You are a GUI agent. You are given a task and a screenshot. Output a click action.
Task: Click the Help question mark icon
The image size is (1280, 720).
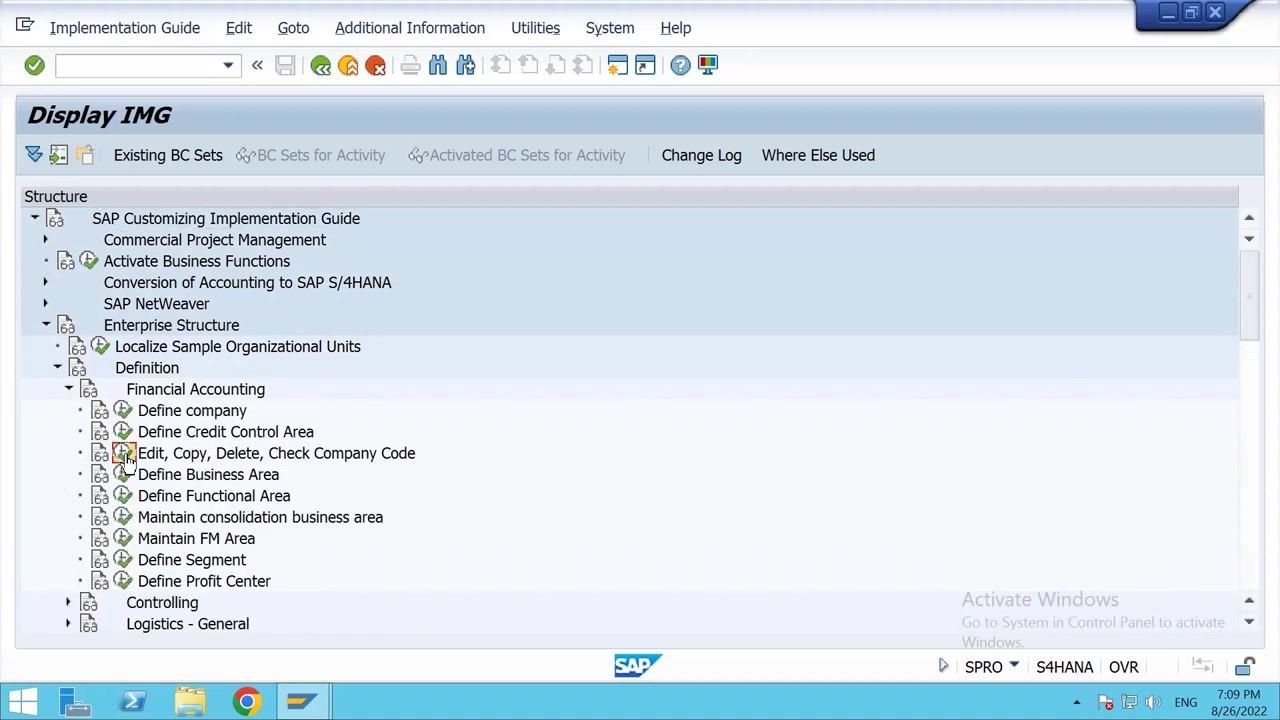(x=680, y=65)
